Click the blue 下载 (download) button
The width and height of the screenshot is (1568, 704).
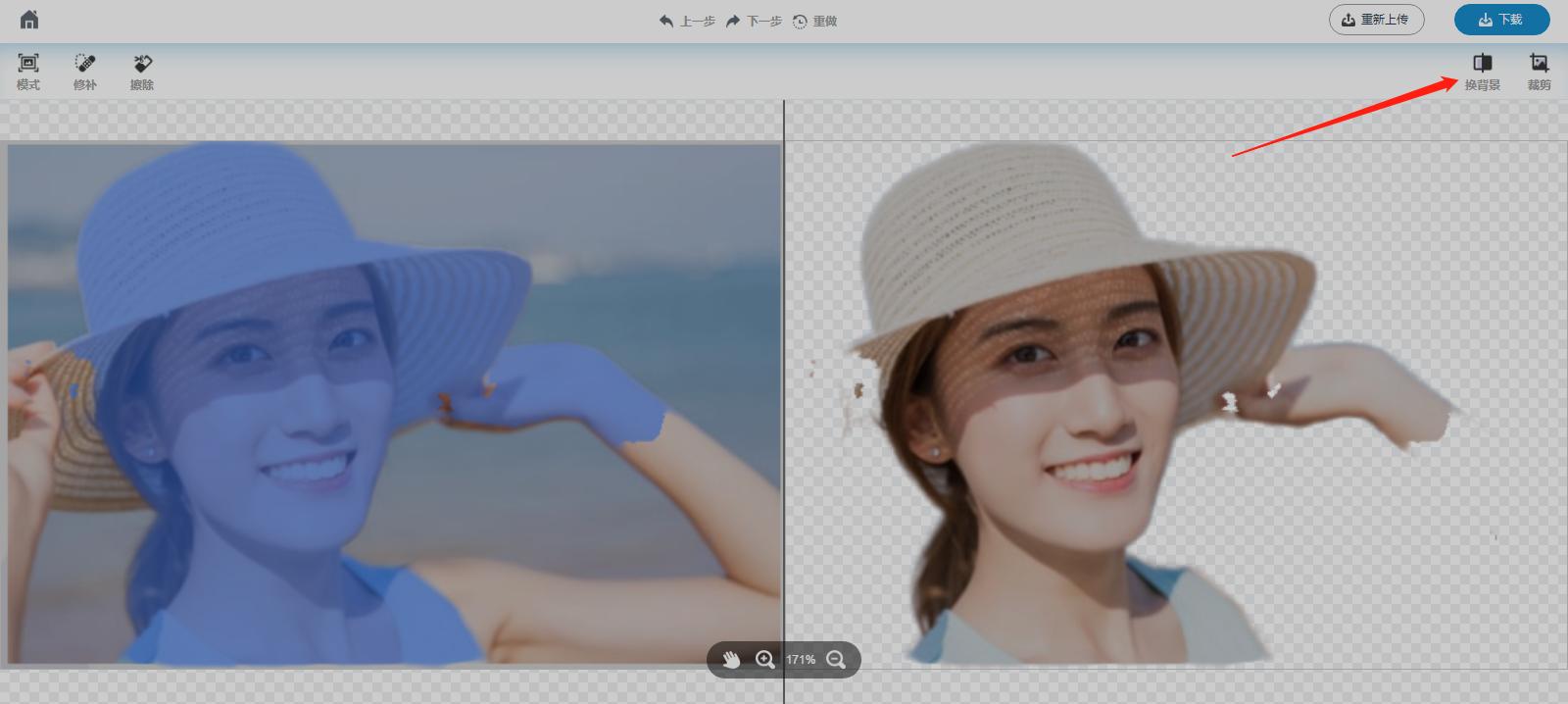pos(1501,20)
